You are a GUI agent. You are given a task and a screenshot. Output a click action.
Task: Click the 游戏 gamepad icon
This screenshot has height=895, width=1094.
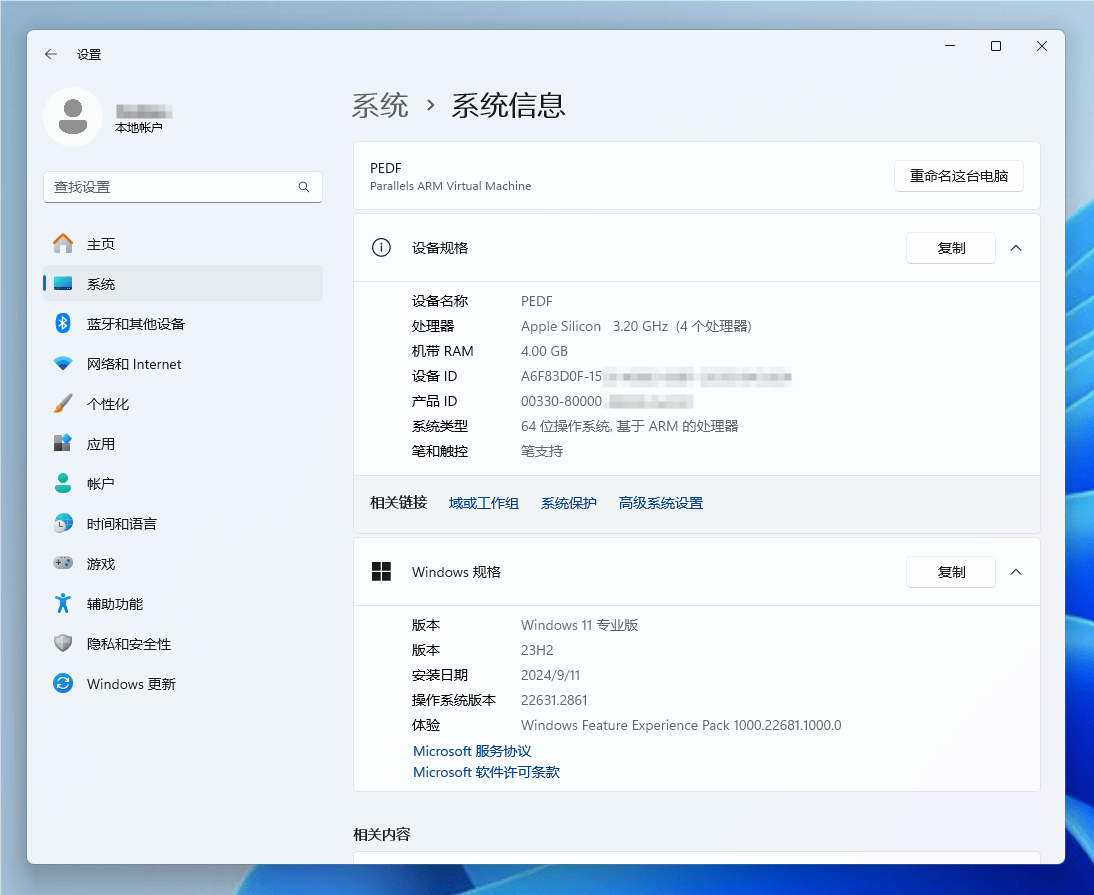pyautogui.click(x=63, y=564)
